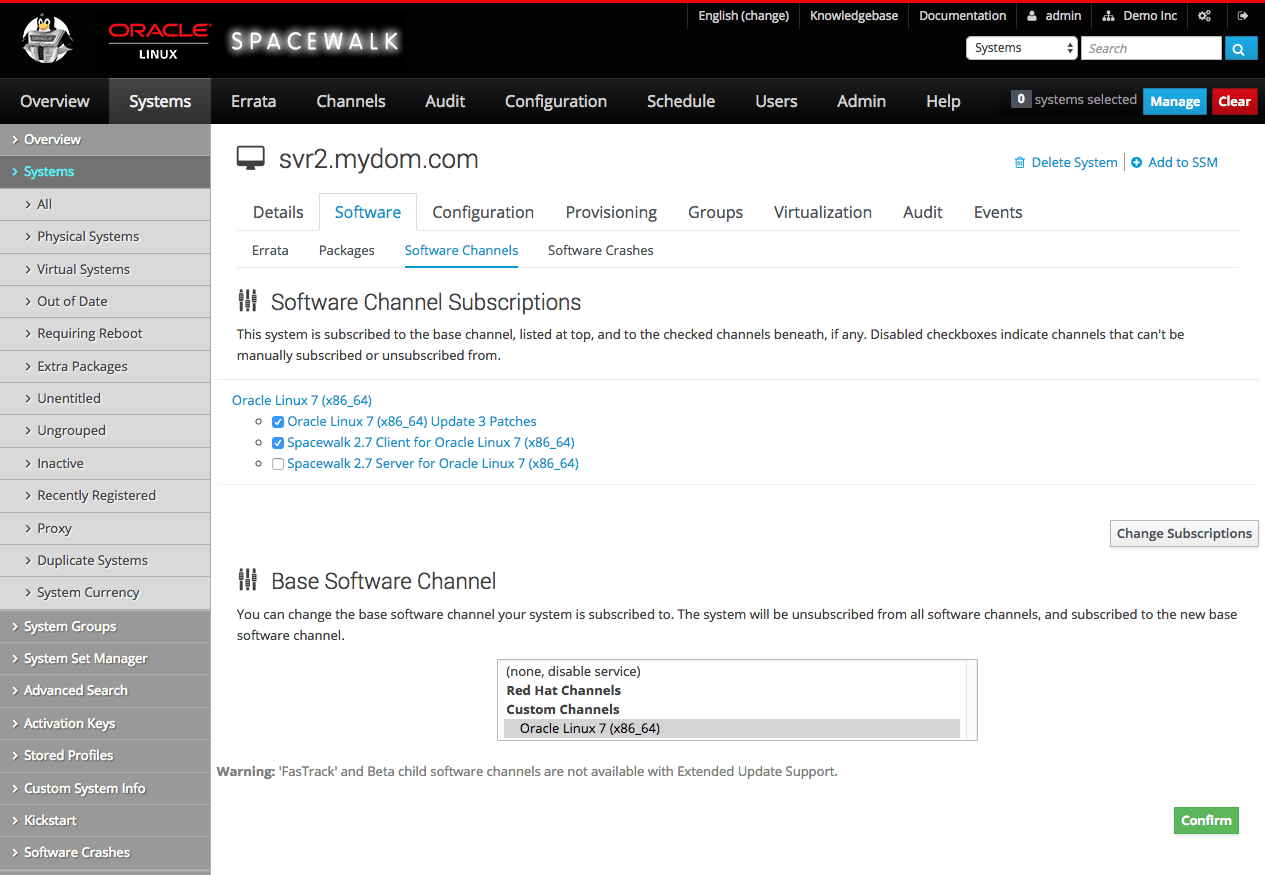Click the red Clear button
Screen dimensions: 1265x875
[x=1234, y=101]
